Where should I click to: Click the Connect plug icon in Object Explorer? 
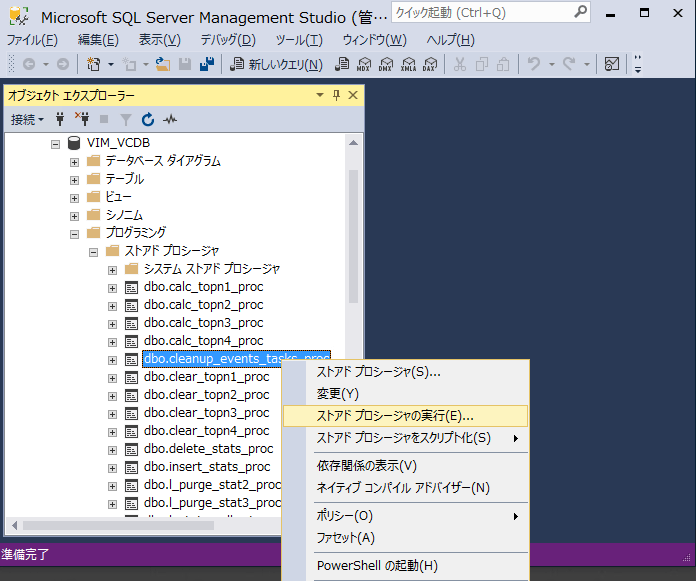pos(60,119)
